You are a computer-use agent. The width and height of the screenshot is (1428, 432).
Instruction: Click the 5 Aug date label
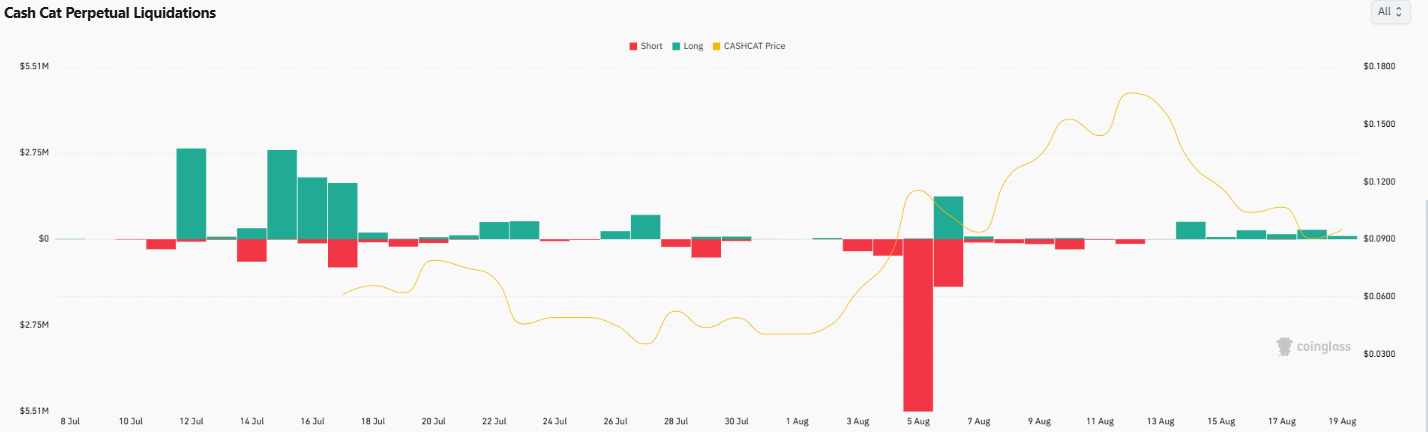pyautogui.click(x=918, y=422)
